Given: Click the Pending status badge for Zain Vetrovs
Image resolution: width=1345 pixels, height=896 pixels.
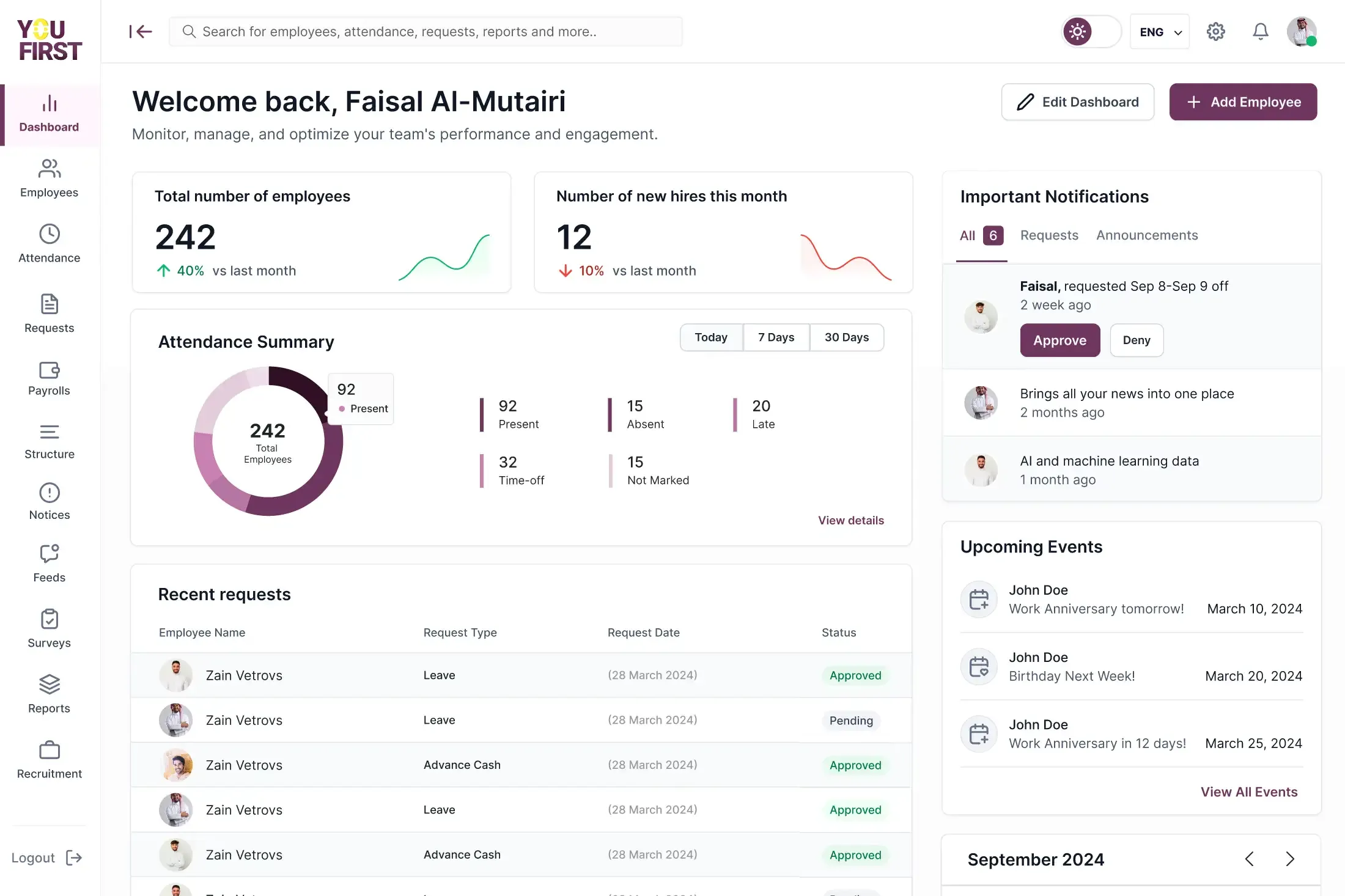Looking at the screenshot, I should (x=851, y=721).
